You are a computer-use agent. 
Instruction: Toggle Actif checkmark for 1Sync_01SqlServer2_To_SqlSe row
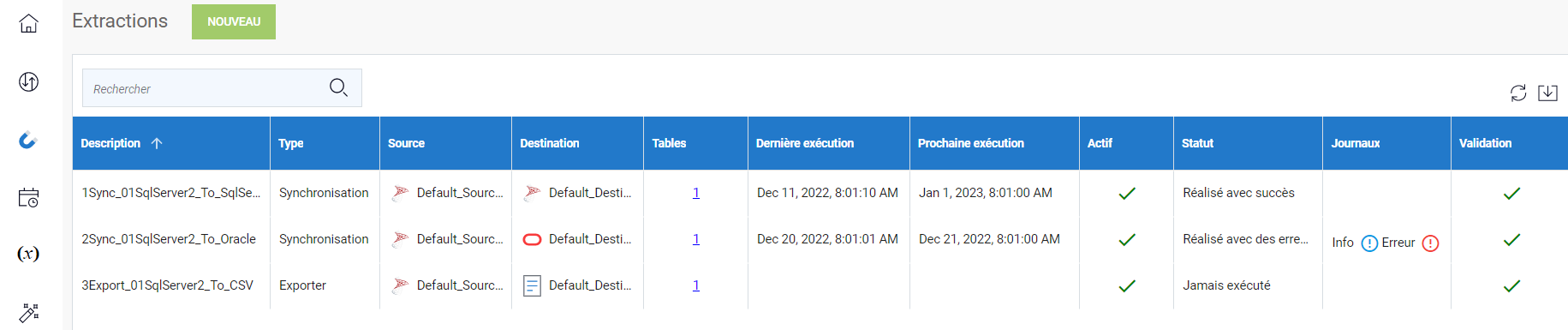tap(1127, 194)
